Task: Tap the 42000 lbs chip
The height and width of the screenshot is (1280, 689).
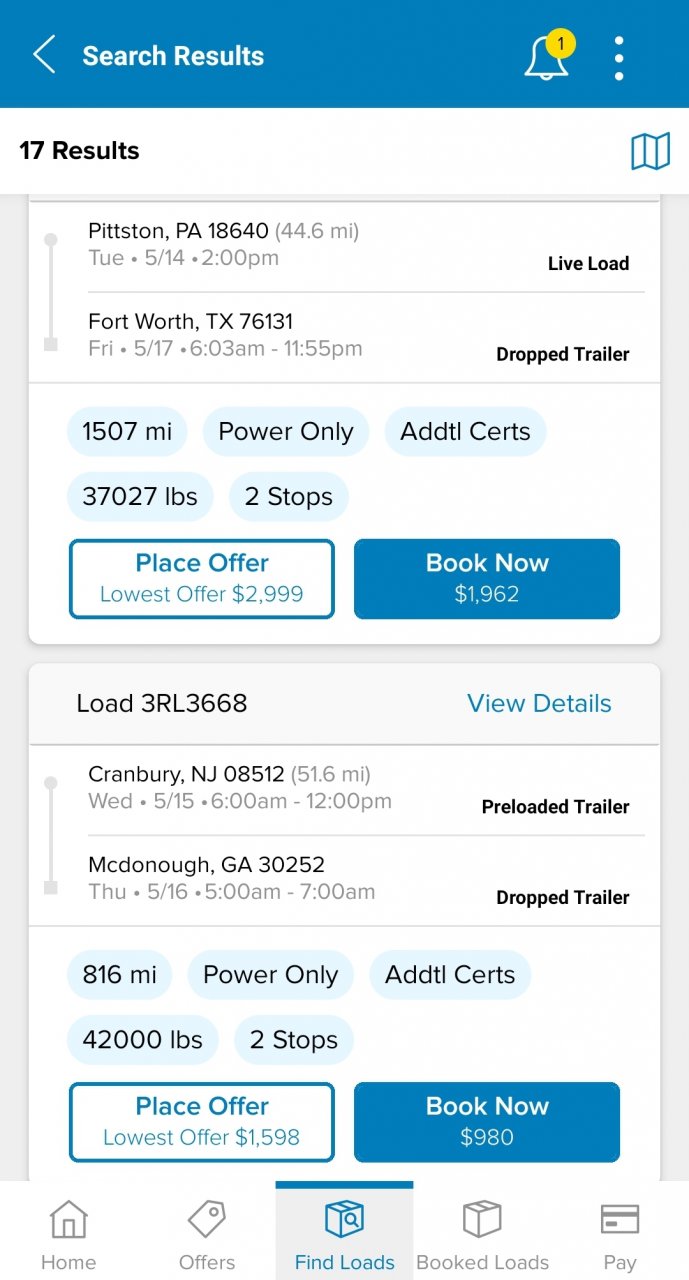Action: (x=142, y=1040)
